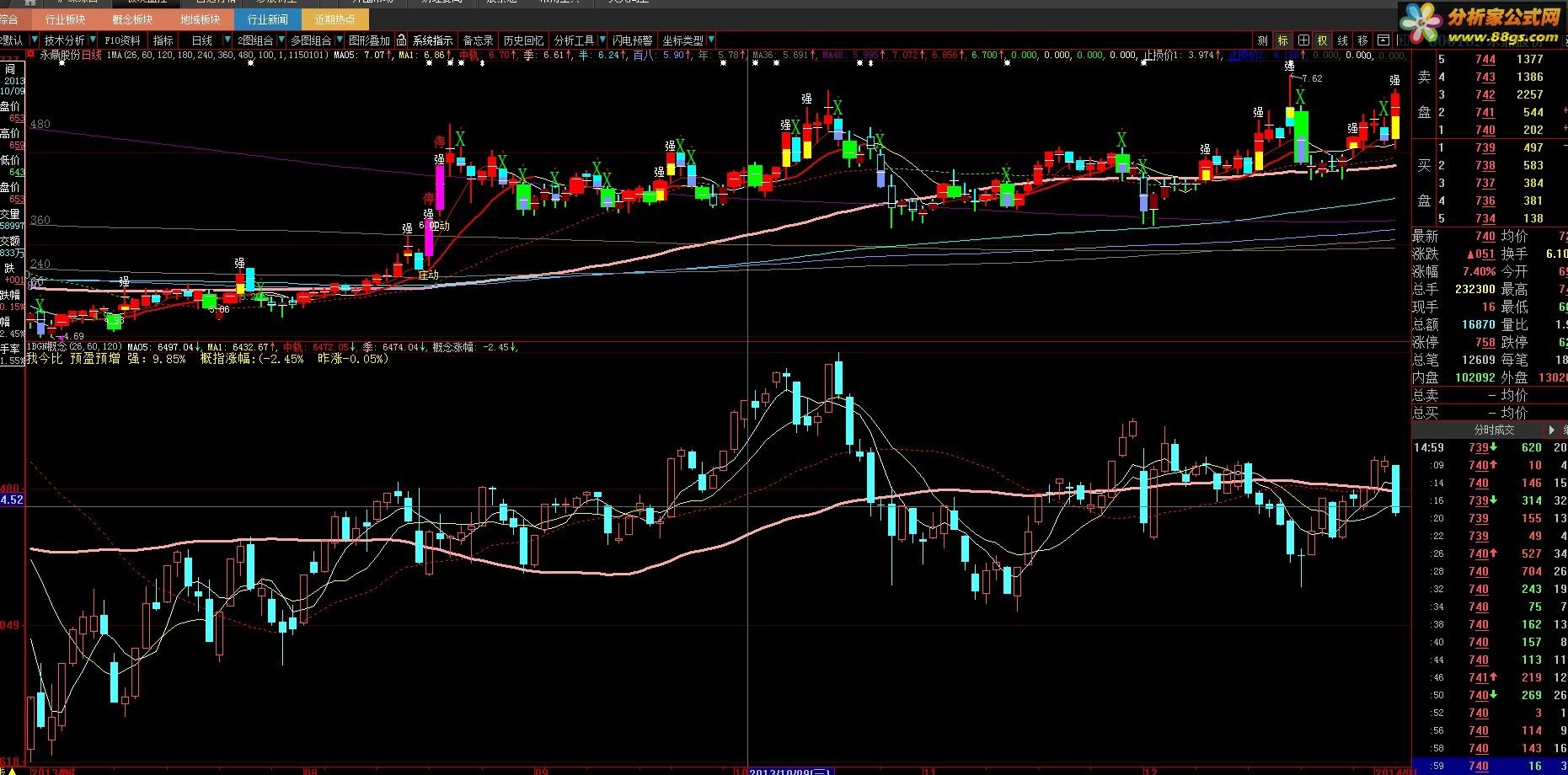Toggle the lock icon beside 图形叠加

402,40
